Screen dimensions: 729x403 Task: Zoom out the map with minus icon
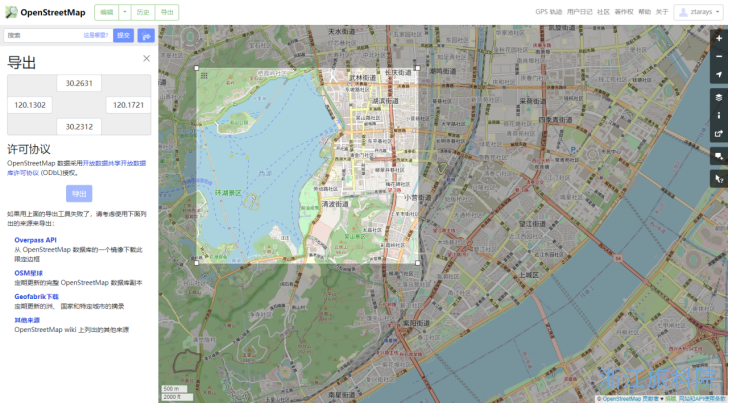(x=719, y=56)
